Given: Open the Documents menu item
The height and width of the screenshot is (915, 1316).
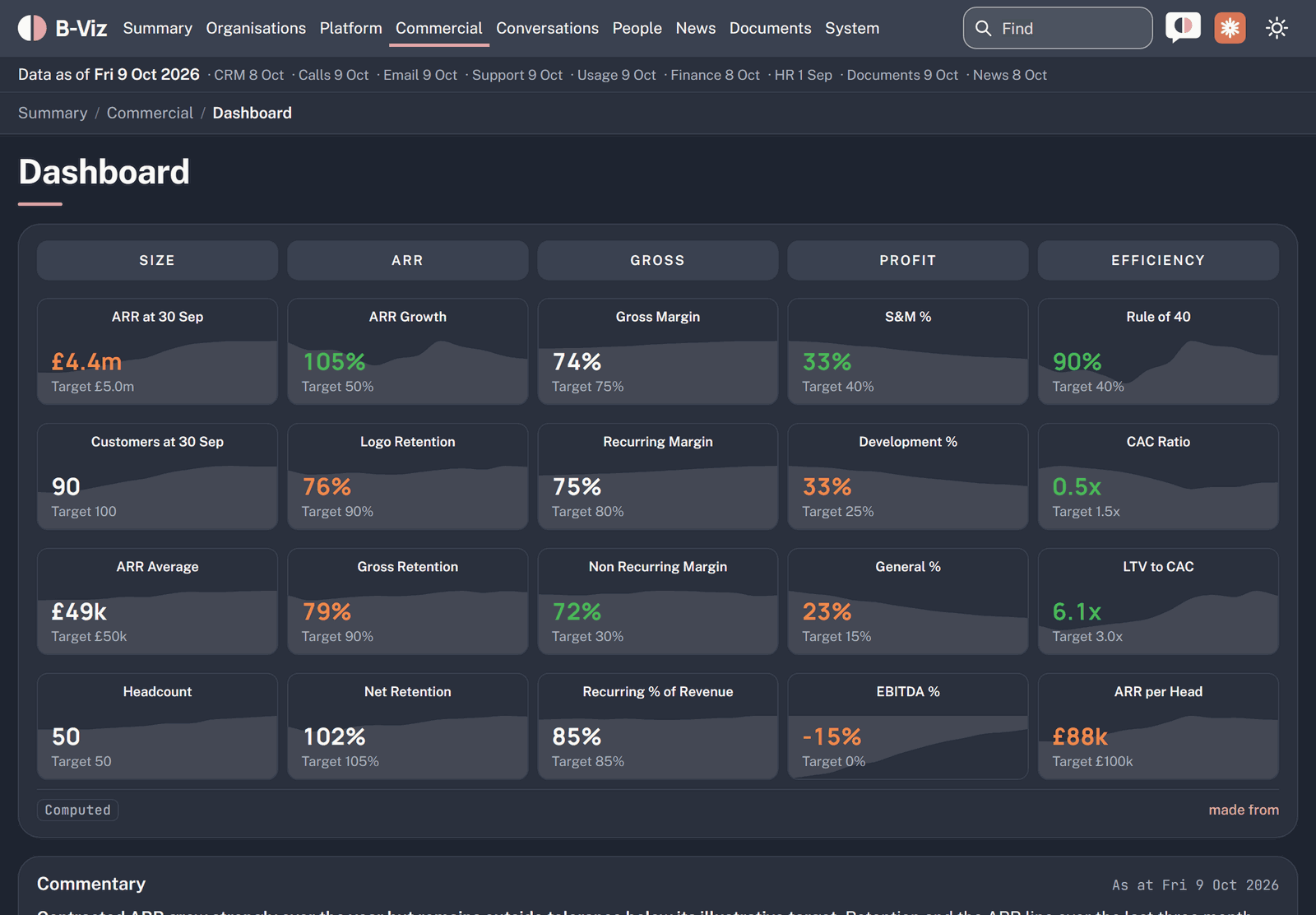Looking at the screenshot, I should point(771,28).
